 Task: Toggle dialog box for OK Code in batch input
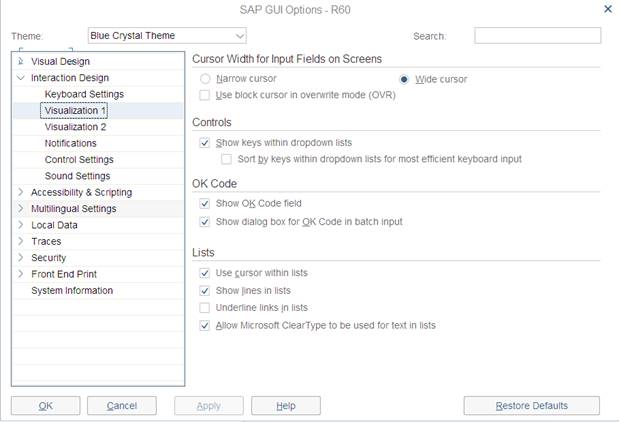[x=204, y=222]
